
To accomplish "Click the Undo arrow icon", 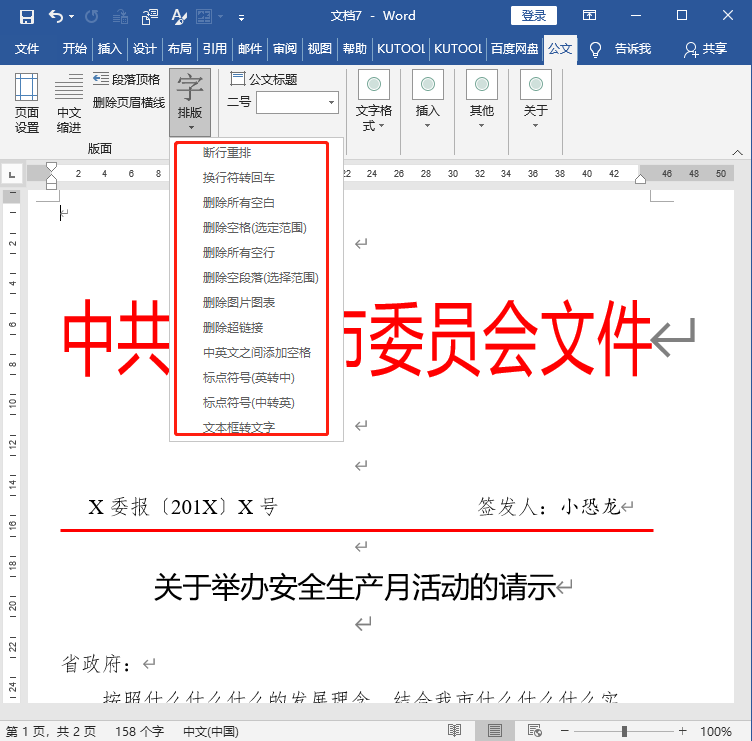I will (x=56, y=17).
